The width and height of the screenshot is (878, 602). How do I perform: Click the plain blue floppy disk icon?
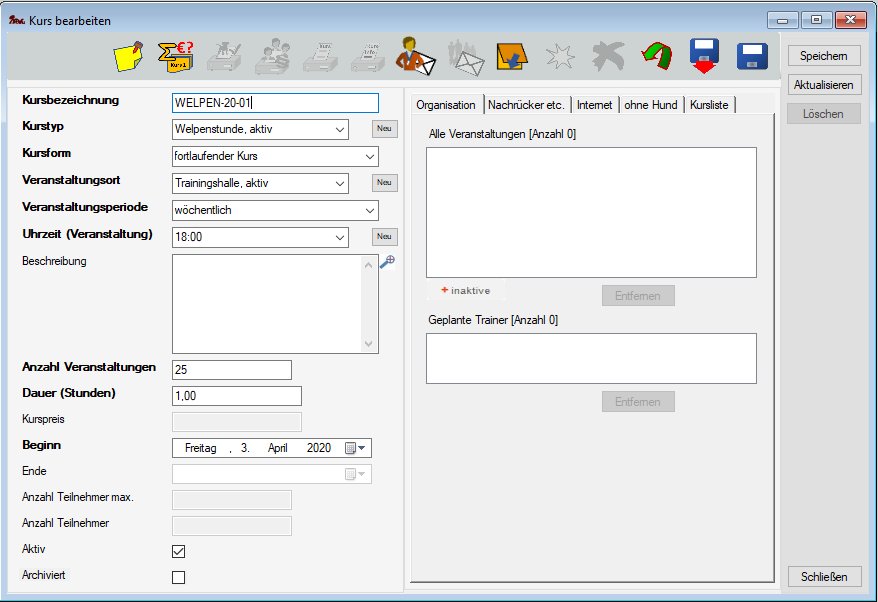pyautogui.click(x=751, y=57)
